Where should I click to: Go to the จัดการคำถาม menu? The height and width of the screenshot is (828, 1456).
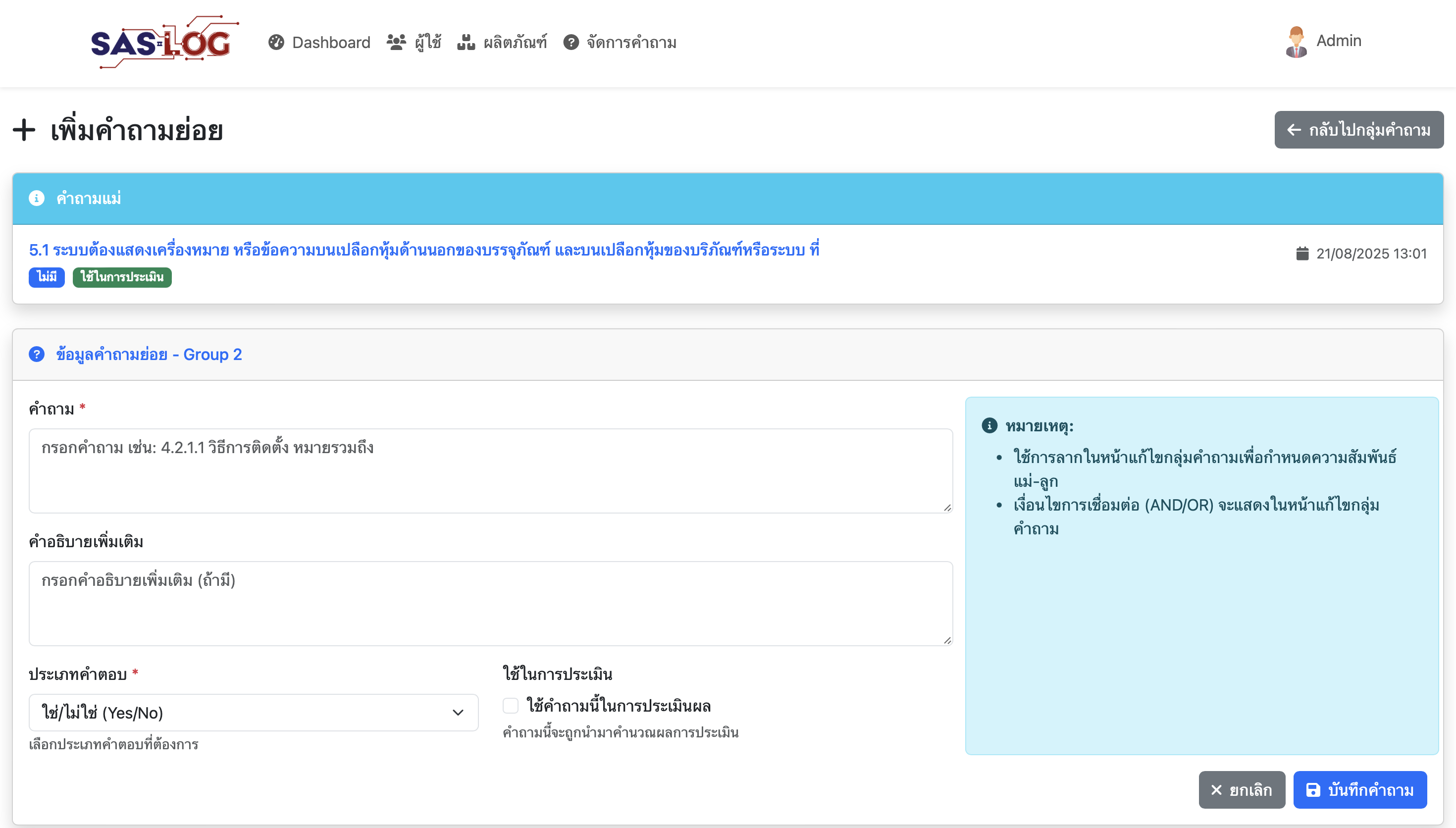(x=631, y=42)
